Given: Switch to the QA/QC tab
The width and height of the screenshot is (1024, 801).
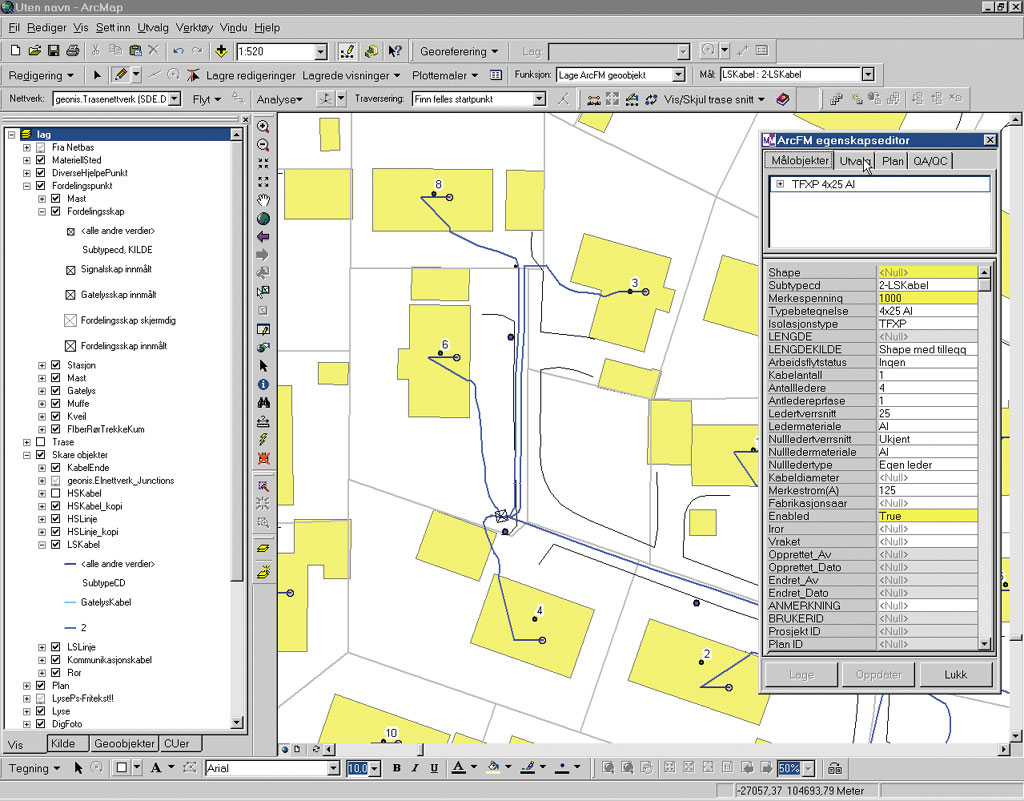Looking at the screenshot, I should 931,161.
